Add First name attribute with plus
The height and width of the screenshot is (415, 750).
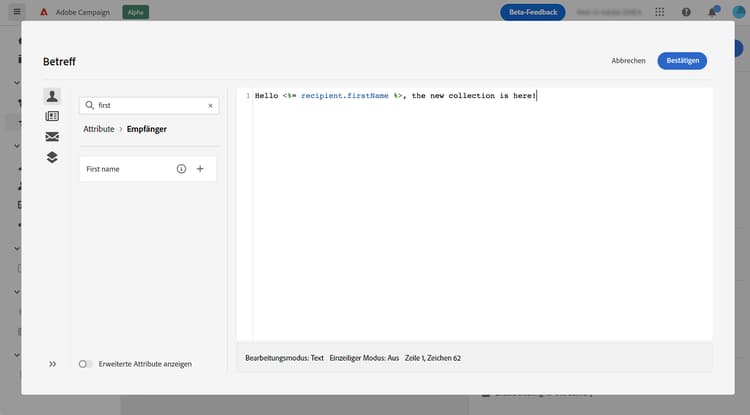pos(200,169)
